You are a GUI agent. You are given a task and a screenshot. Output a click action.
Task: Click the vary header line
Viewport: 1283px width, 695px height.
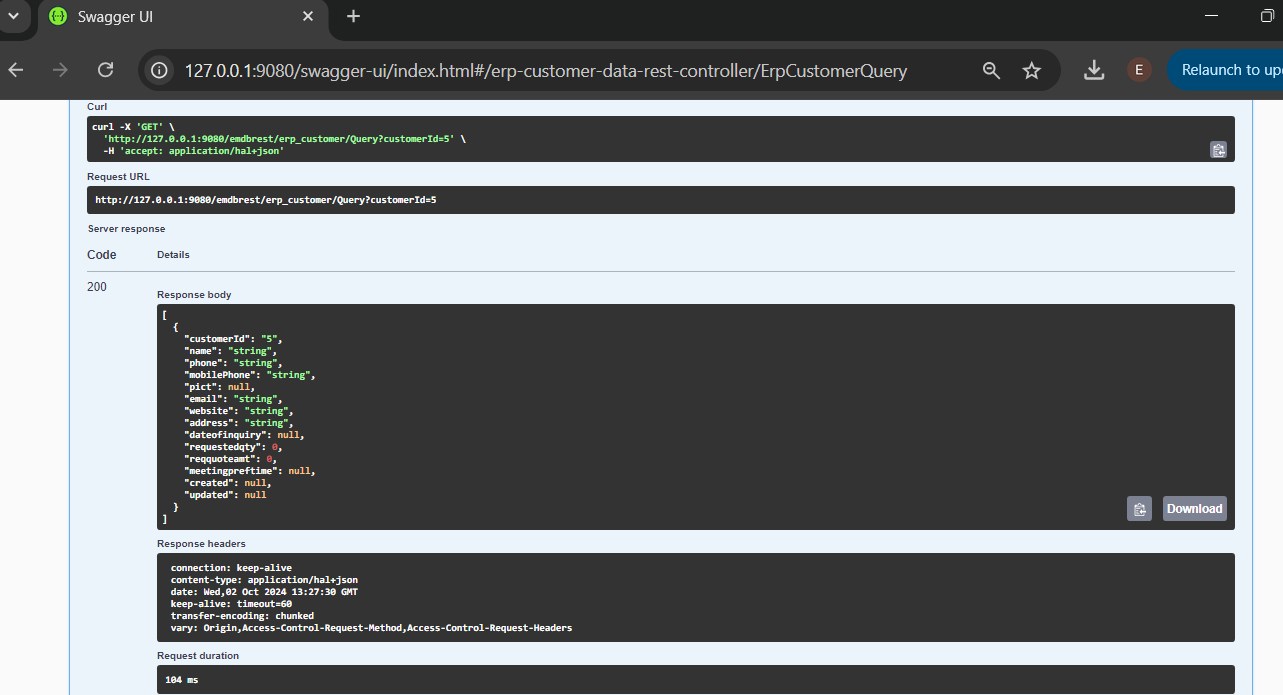[371, 628]
